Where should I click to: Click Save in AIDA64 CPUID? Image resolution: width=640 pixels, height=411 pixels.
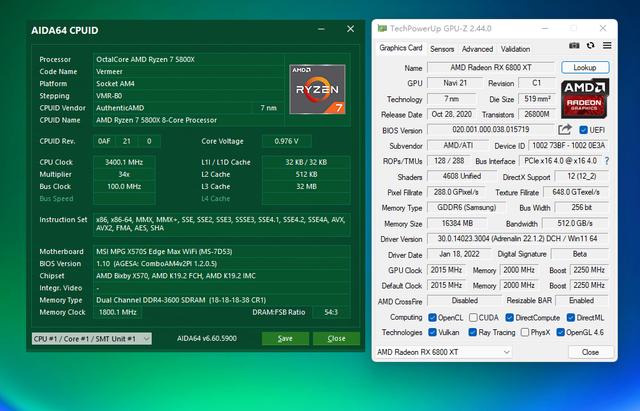pyautogui.click(x=285, y=339)
